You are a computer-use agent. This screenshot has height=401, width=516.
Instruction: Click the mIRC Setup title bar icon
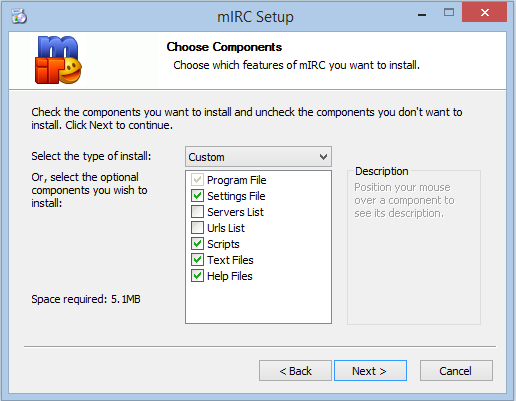(x=19, y=16)
